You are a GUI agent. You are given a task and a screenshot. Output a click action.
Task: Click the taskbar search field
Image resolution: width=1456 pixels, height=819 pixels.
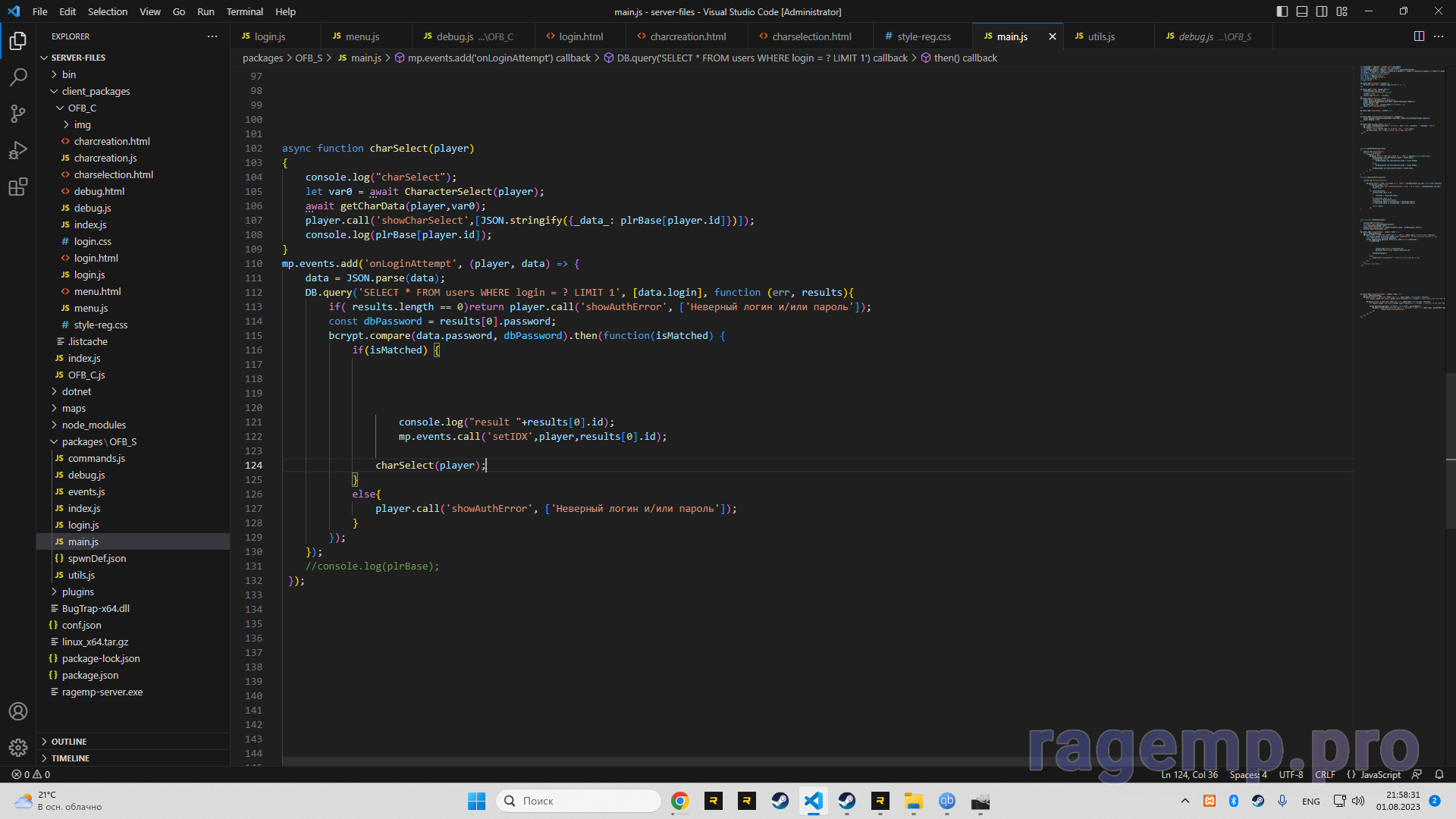[579, 801]
